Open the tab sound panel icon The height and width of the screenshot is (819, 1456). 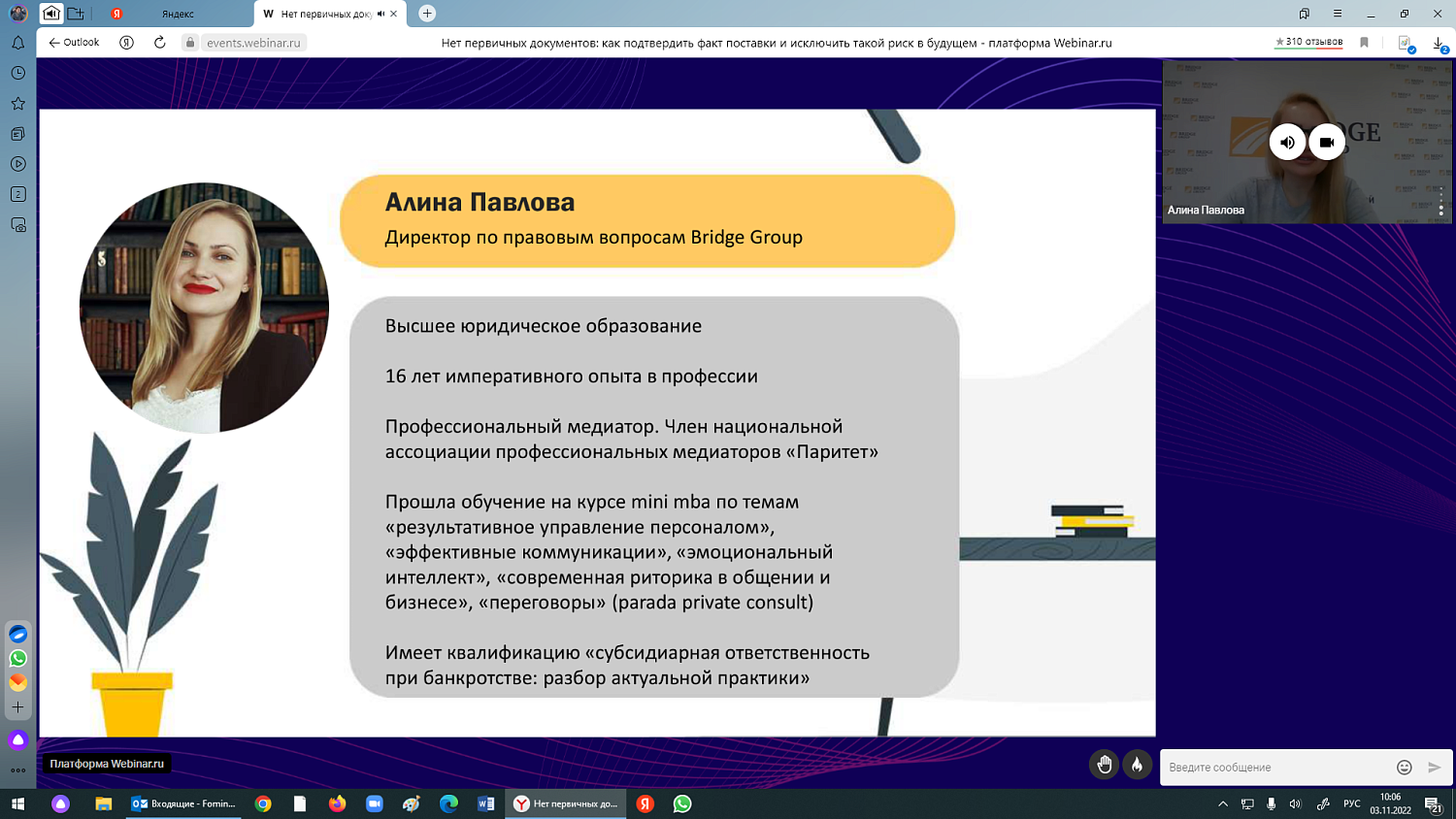(x=51, y=14)
